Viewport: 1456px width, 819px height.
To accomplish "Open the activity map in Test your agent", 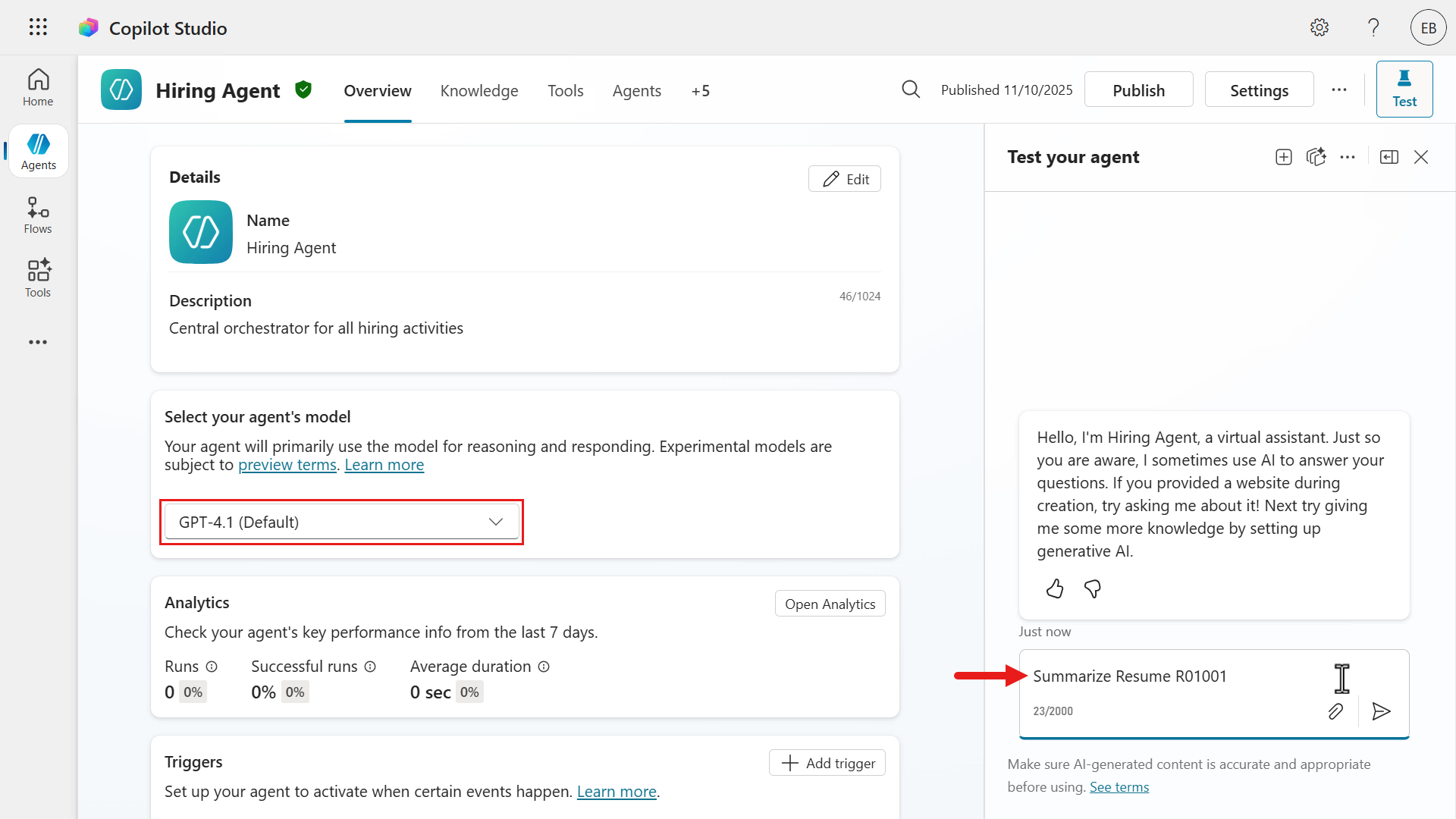I will click(1317, 157).
